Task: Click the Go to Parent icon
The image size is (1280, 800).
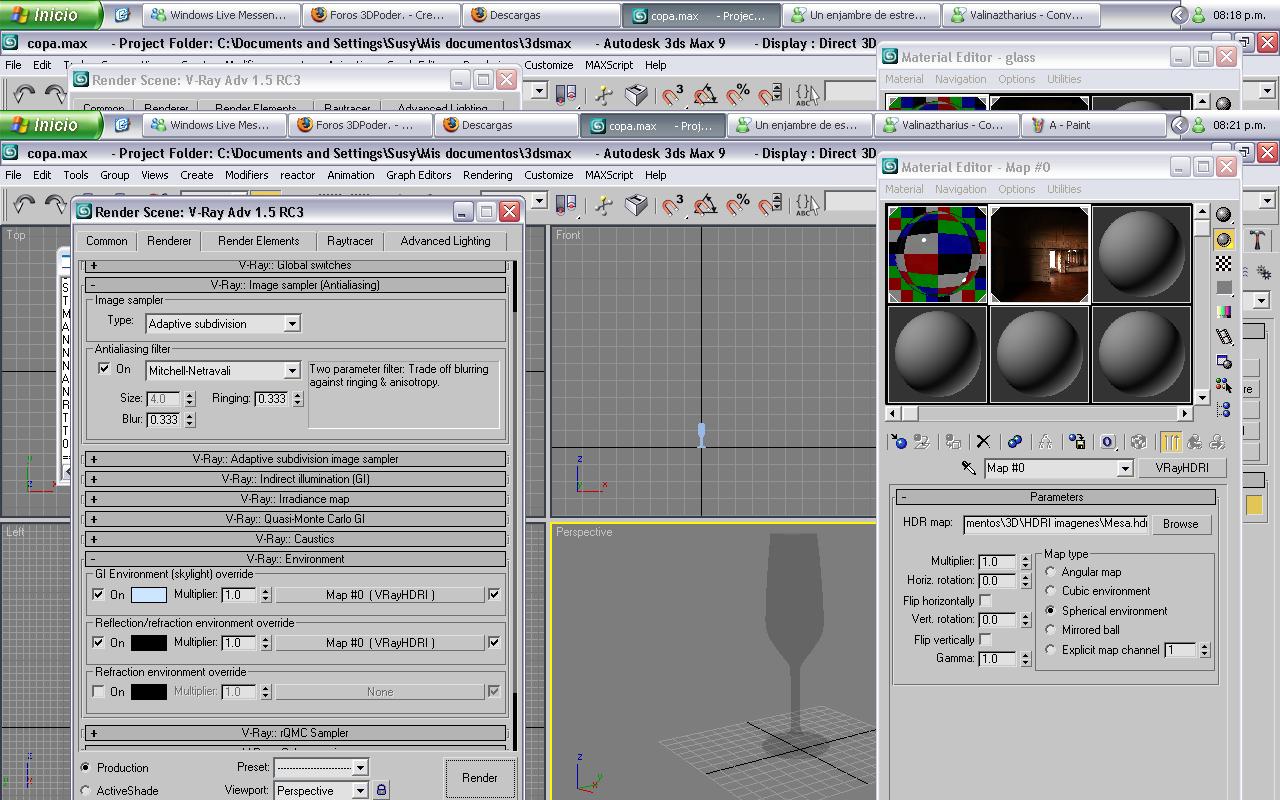Action: (1194, 441)
